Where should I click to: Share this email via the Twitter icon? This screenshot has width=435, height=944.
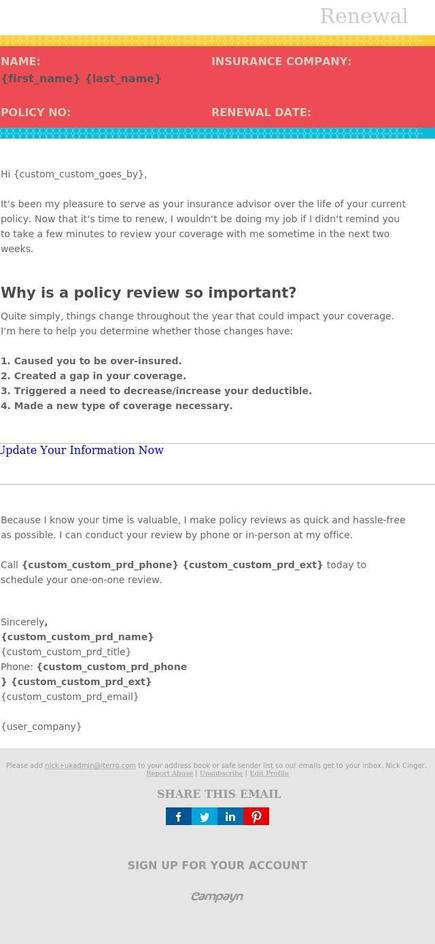[205, 816]
